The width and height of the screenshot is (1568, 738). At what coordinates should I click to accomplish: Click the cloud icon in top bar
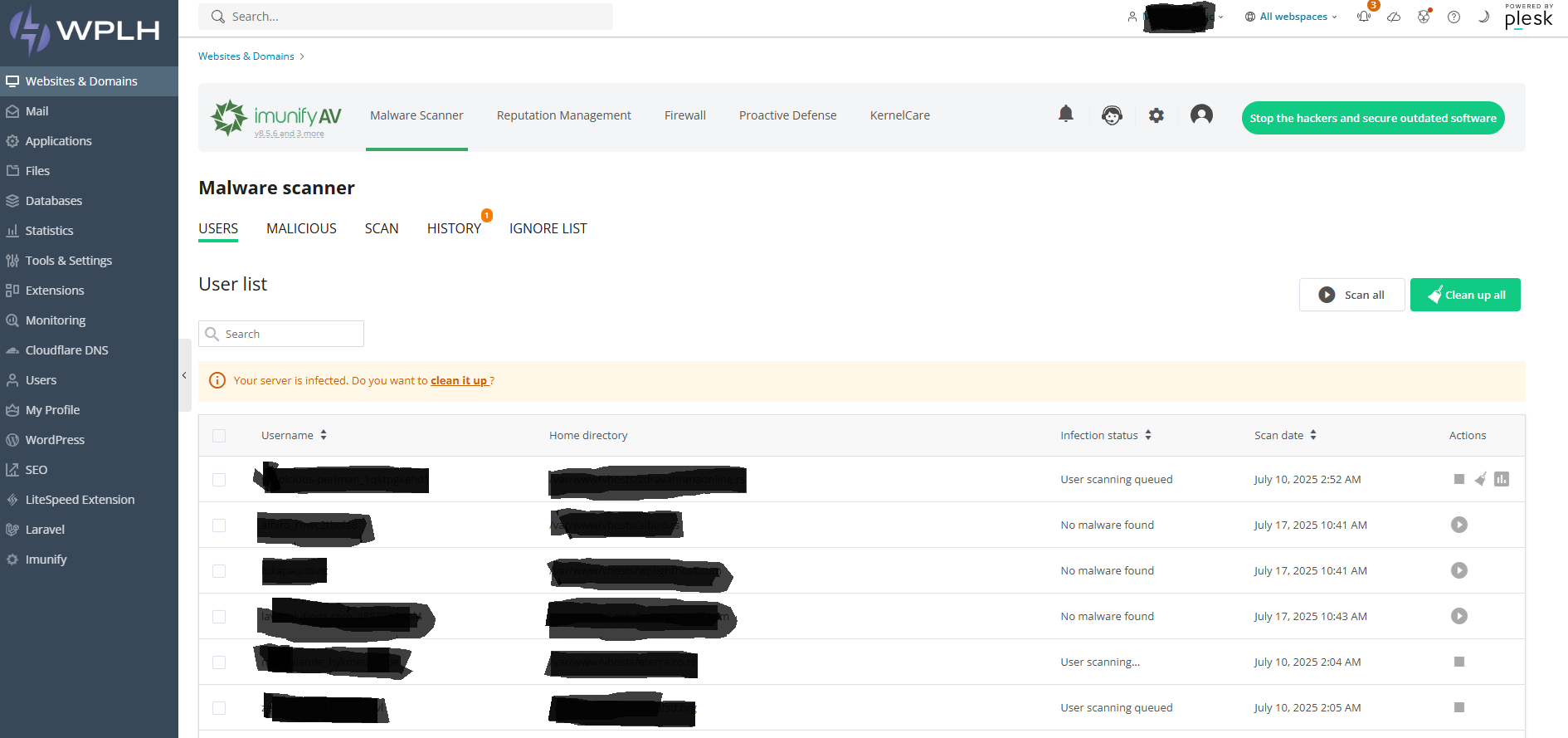1394,17
